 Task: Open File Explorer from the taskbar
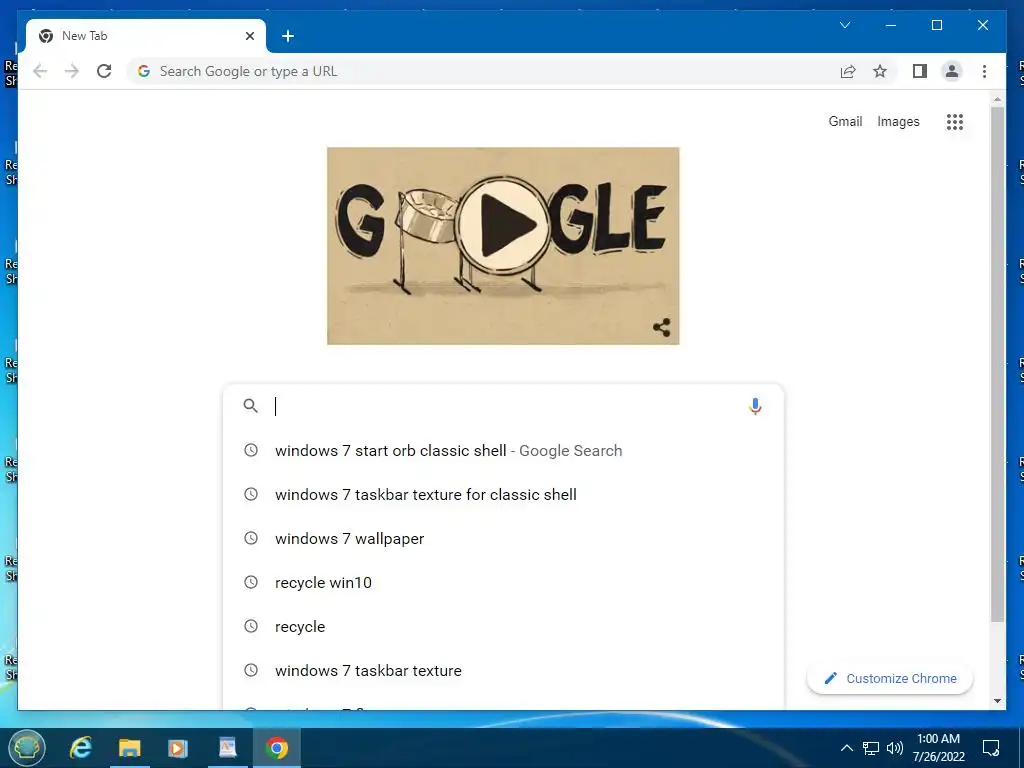click(129, 748)
